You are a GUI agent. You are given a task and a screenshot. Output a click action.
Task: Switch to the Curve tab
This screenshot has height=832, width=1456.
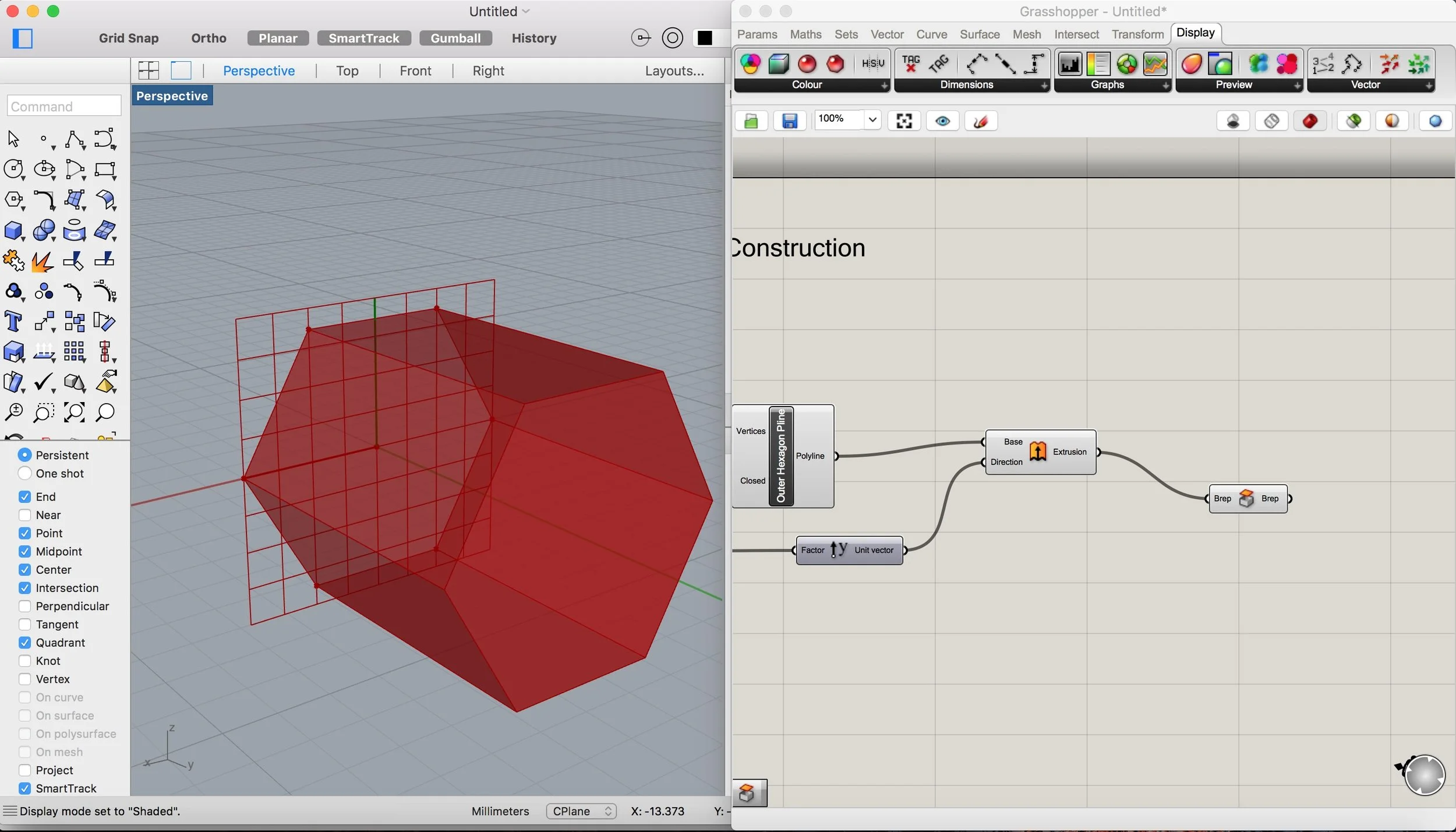coord(931,34)
